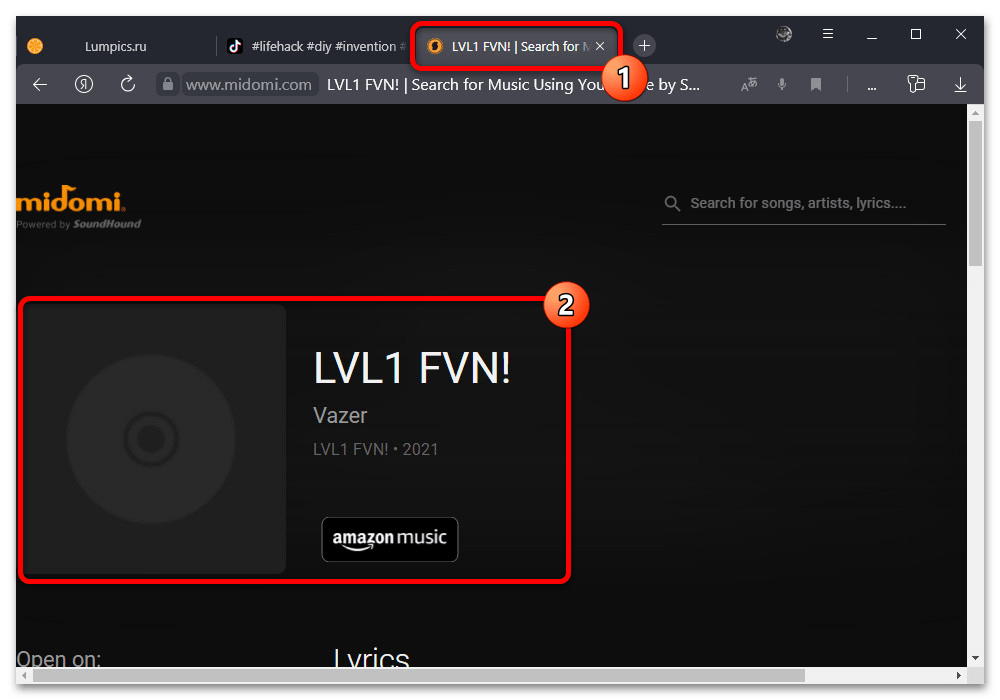Screen dimensions: 1000x700
Task: Open the artist Vazer link
Action: pos(340,416)
